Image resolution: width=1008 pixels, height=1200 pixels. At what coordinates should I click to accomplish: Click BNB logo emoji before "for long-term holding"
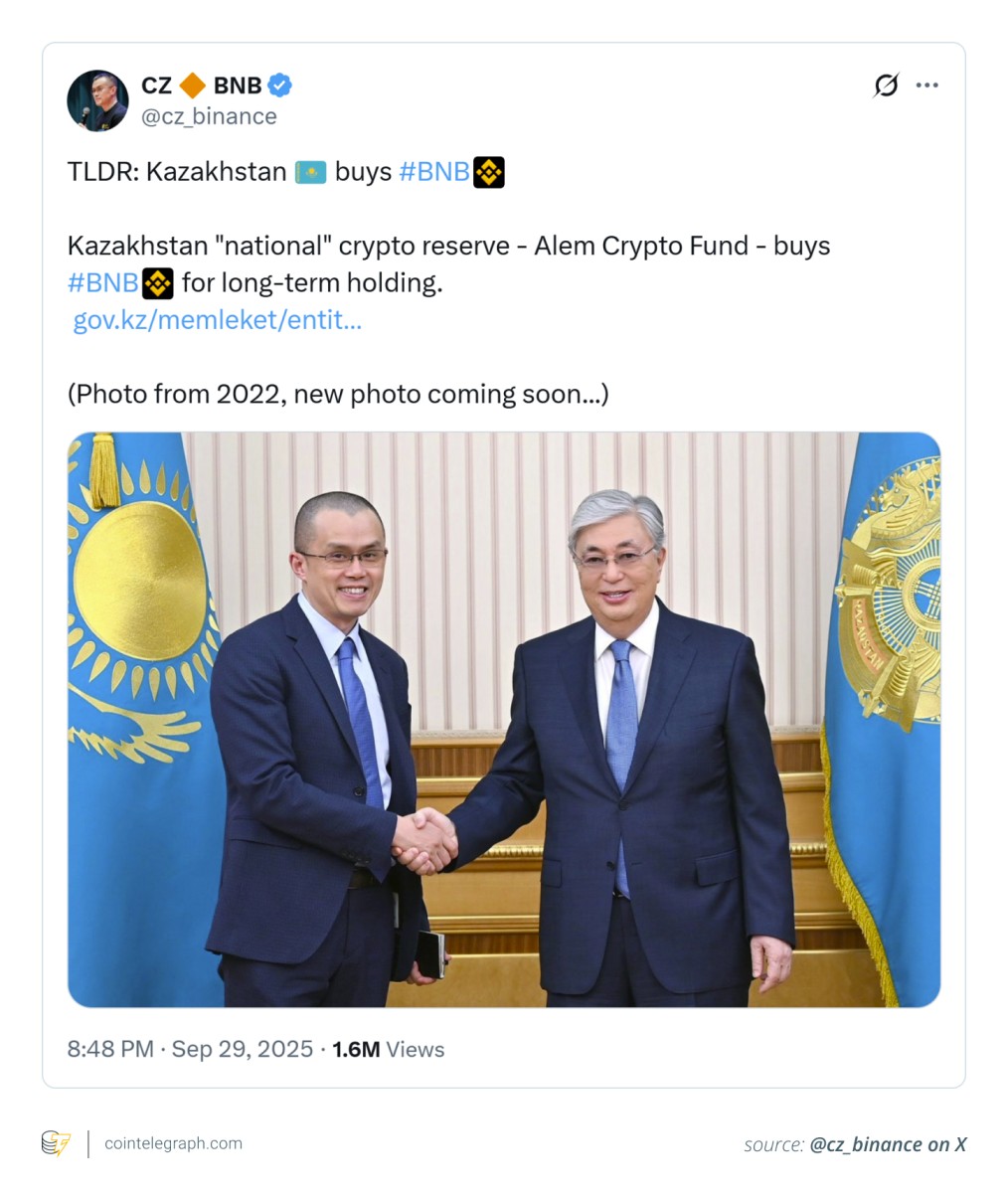158,283
